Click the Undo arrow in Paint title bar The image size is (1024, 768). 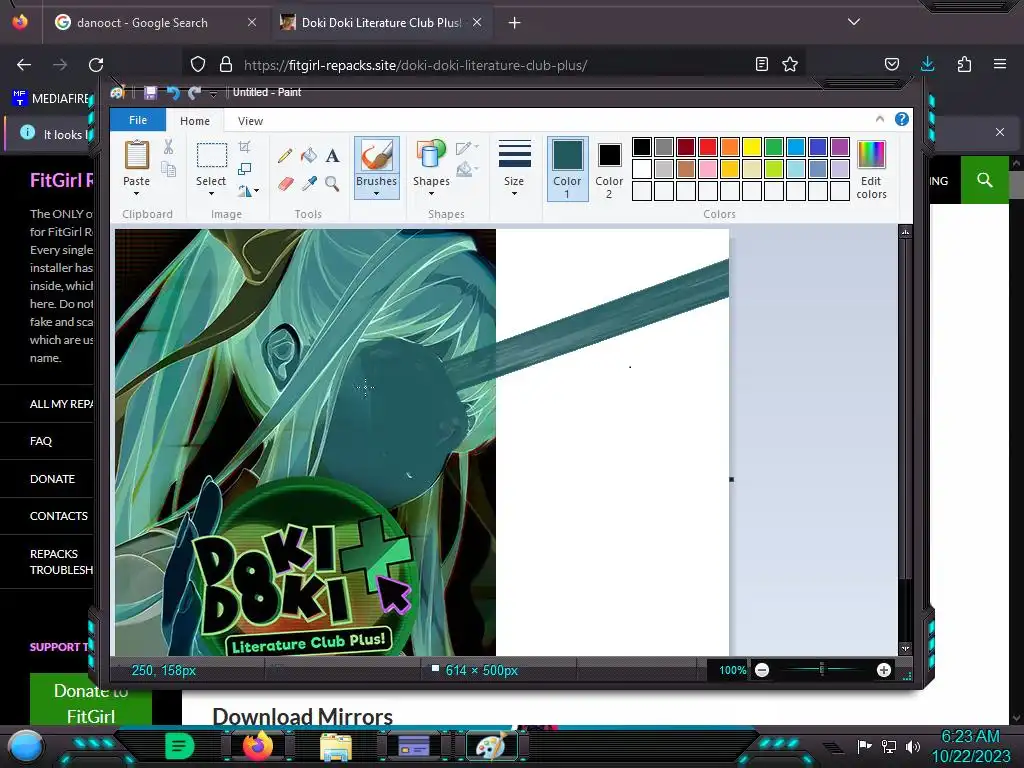[173, 93]
